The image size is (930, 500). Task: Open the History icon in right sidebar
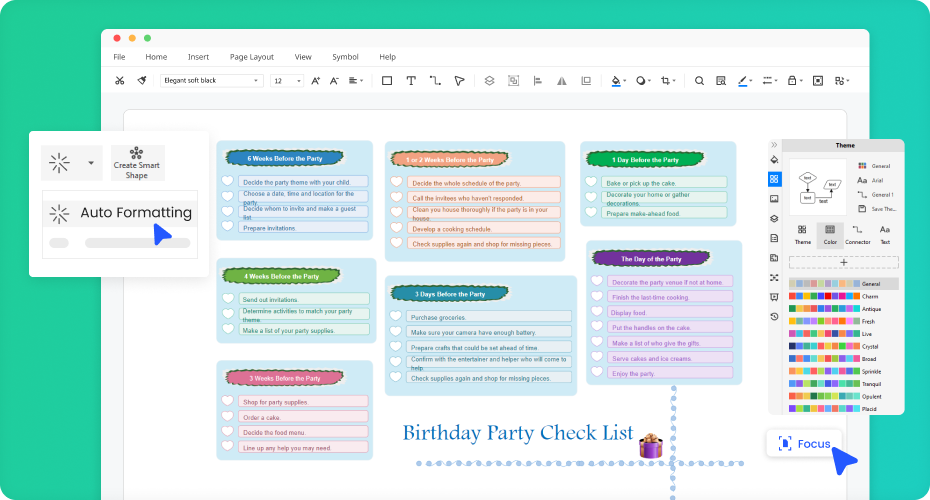[x=774, y=317]
